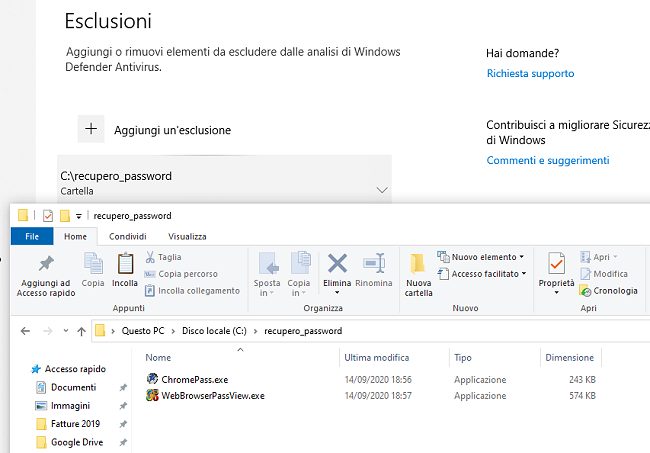Click the Up one level arrow
The height and width of the screenshot is (453, 650).
[x=81, y=331]
